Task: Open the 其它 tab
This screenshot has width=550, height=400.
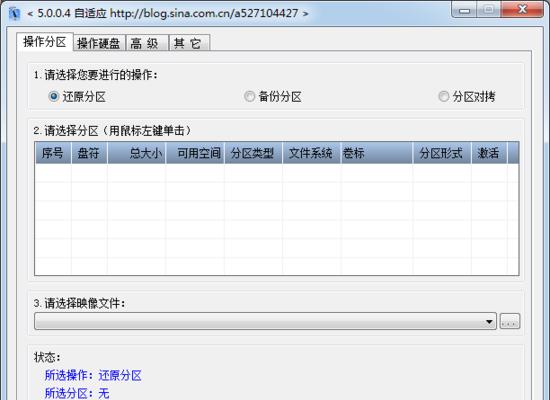Action: coord(189,43)
